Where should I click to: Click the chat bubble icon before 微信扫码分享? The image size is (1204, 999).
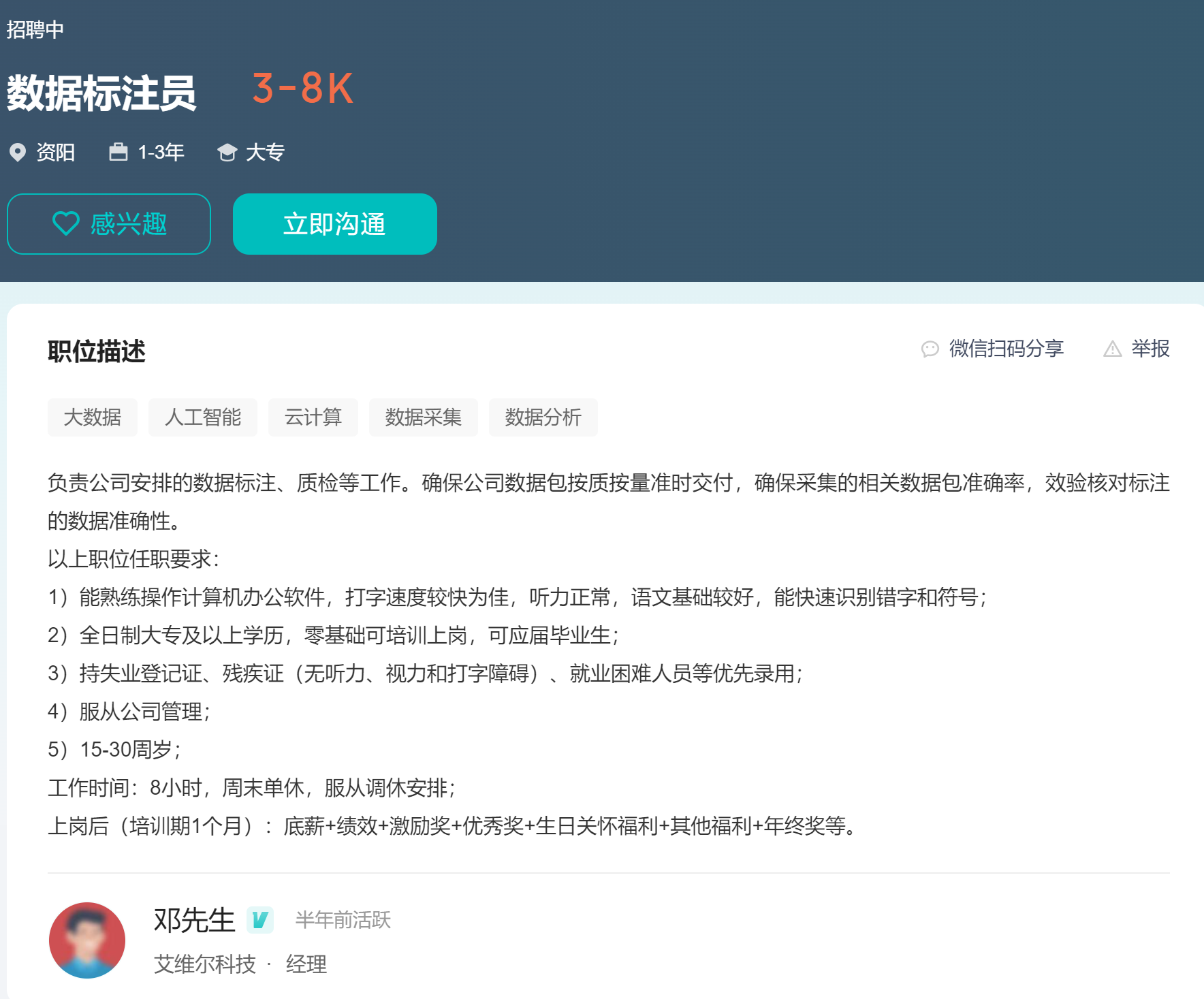pos(930,349)
